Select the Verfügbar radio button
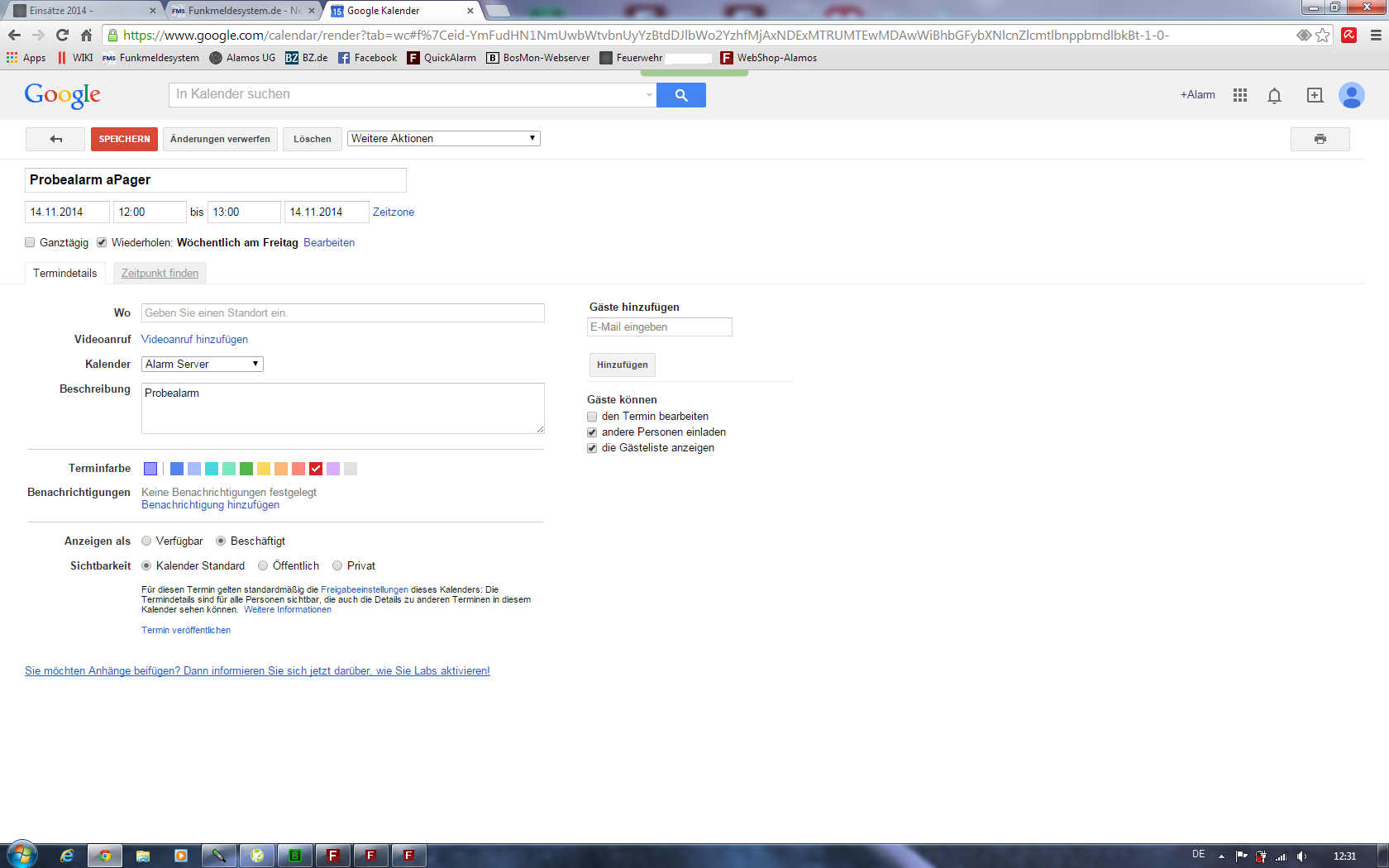1389x868 pixels. tap(146, 541)
